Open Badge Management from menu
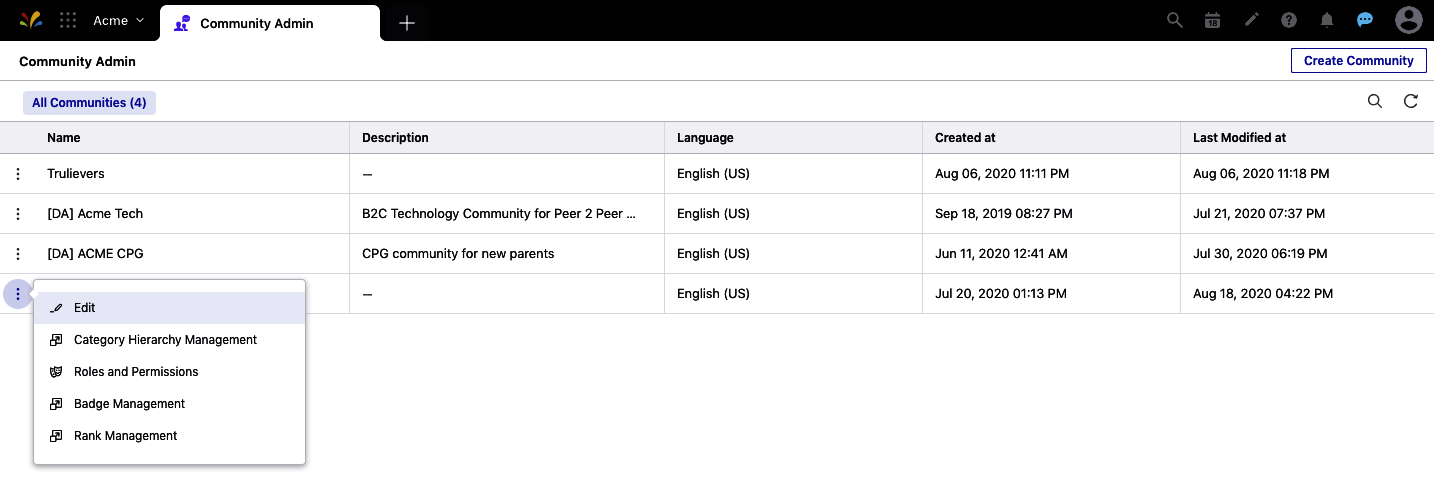Screen dimensions: 1434x477 (x=169, y=404)
